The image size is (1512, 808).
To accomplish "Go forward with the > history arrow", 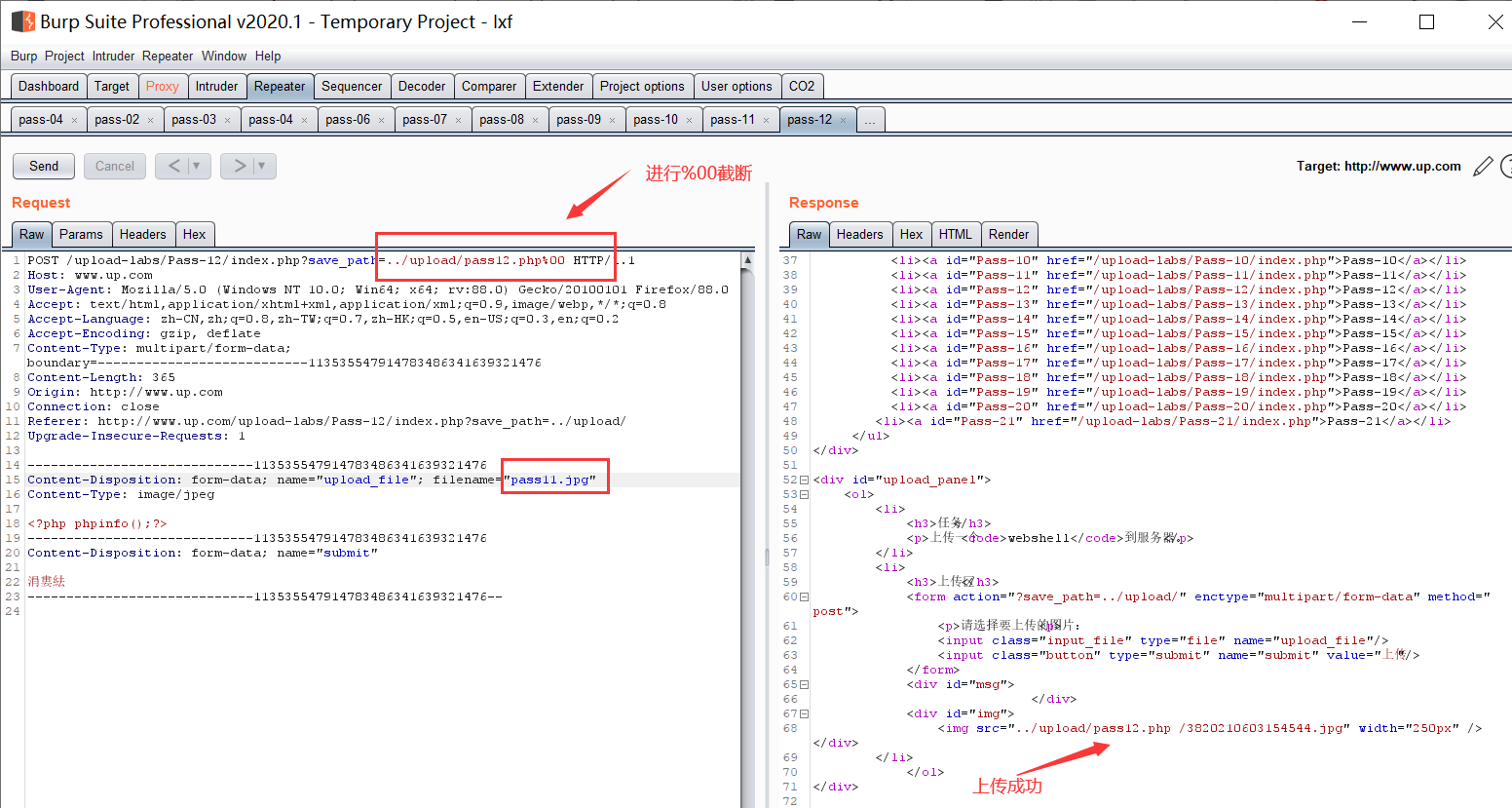I will point(240,166).
